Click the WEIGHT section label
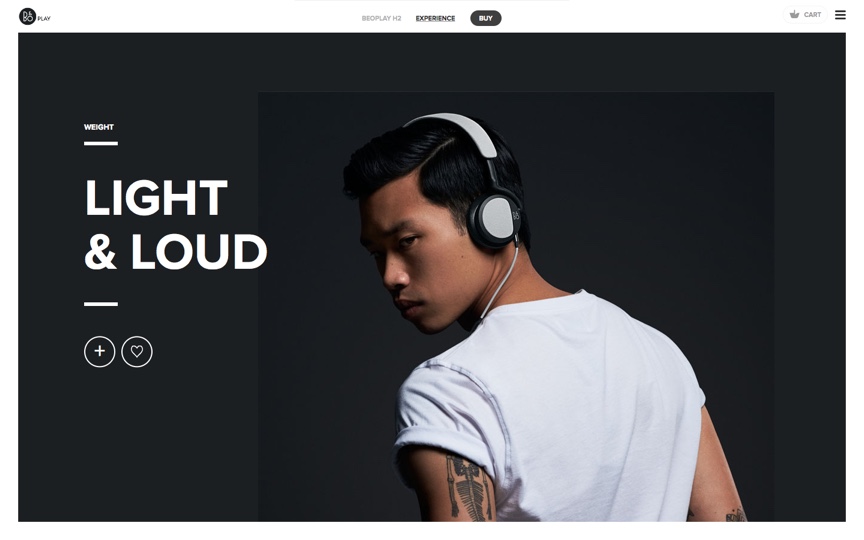 (99, 127)
